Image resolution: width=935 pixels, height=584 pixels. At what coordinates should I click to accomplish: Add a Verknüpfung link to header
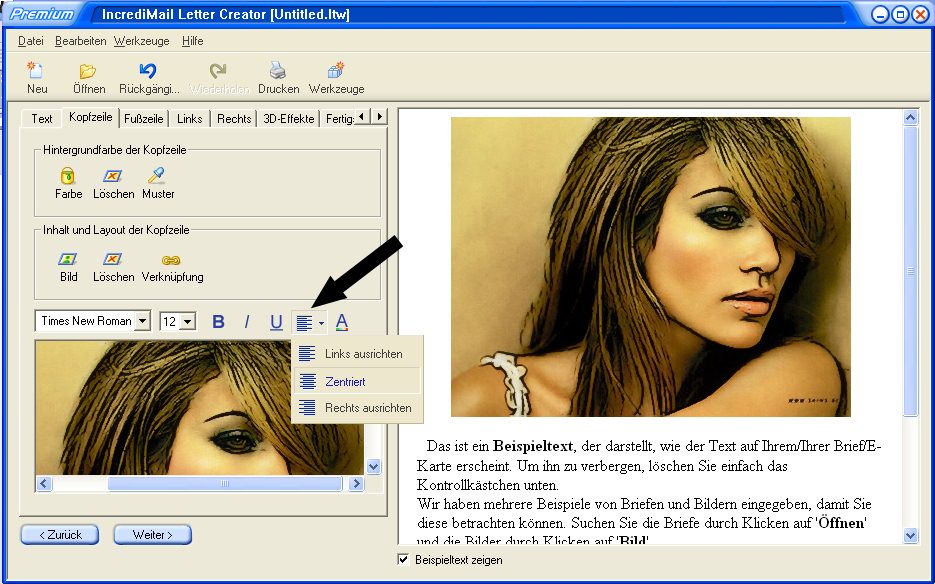point(171,260)
